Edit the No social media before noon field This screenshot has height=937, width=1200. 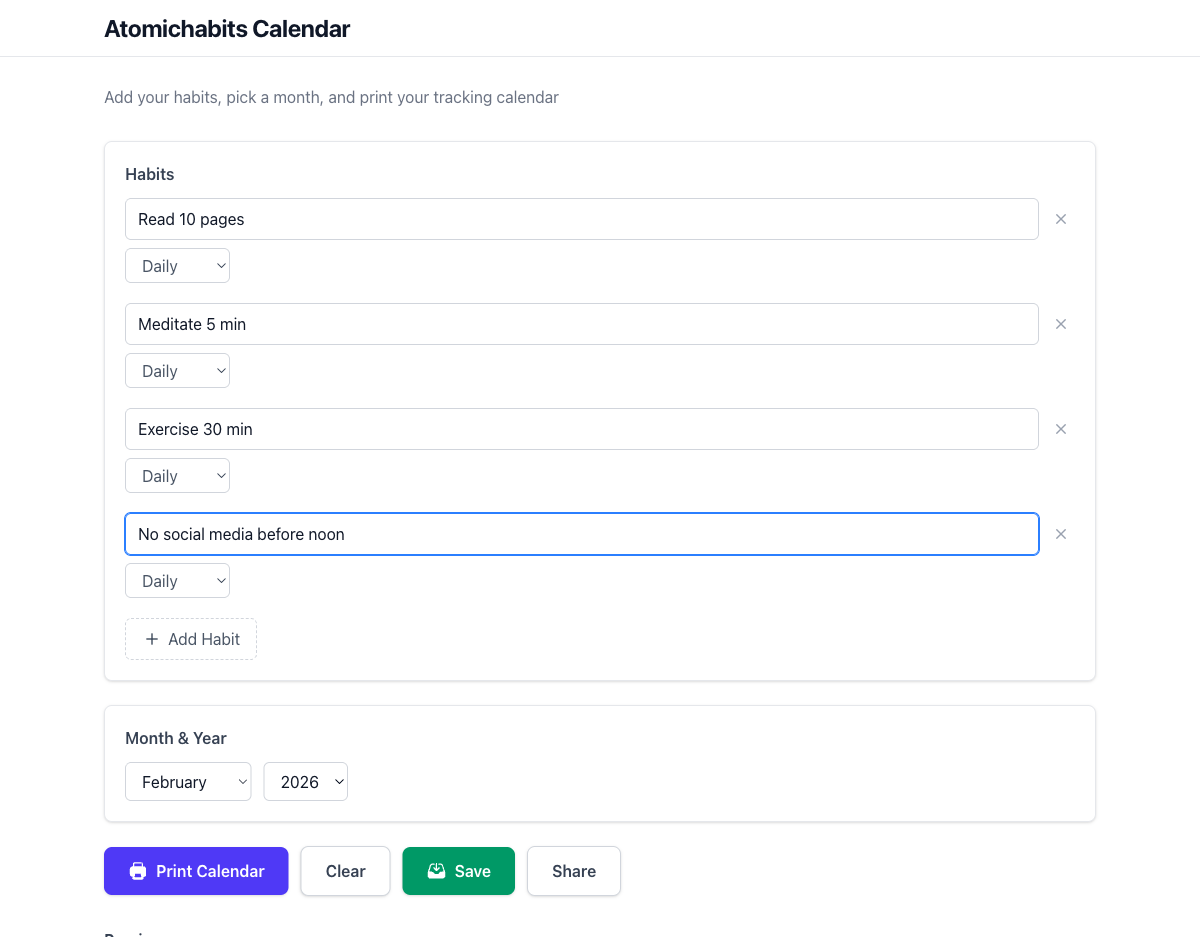581,534
